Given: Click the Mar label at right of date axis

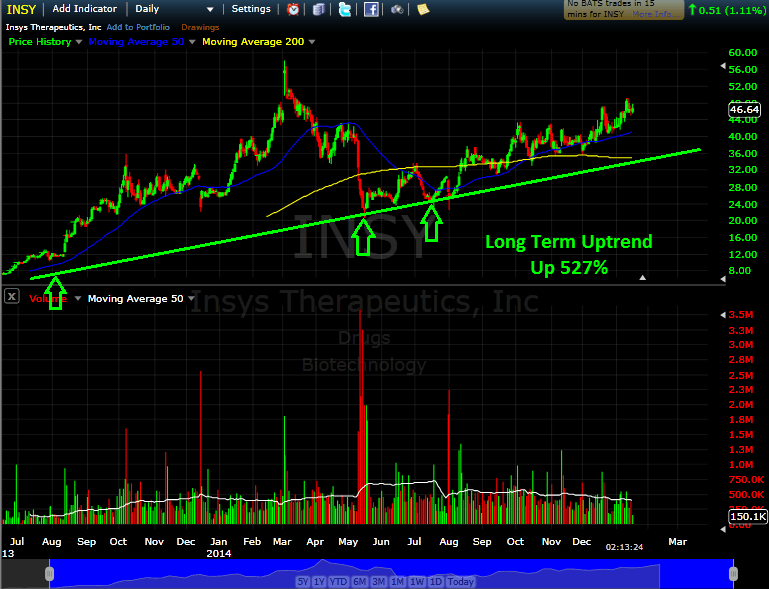Looking at the screenshot, I should [x=677, y=542].
